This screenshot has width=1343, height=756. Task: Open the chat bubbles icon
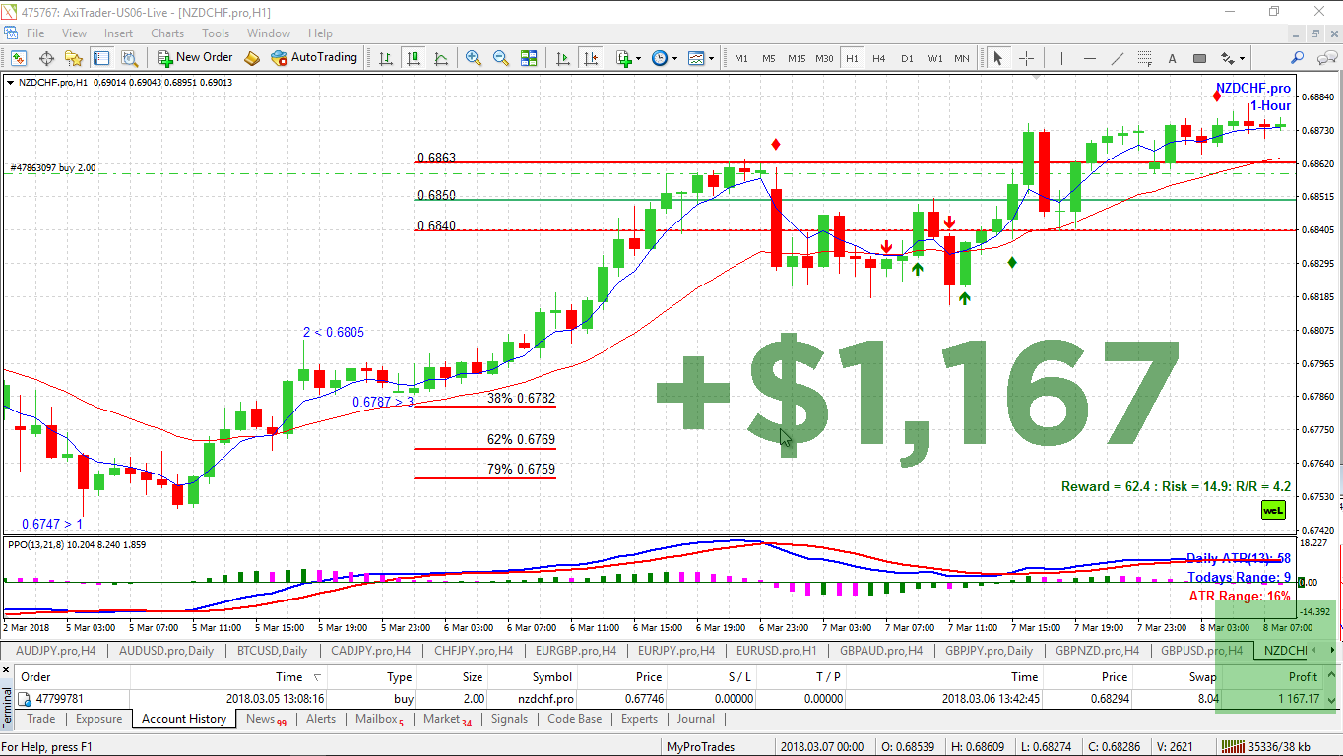(x=1326, y=58)
